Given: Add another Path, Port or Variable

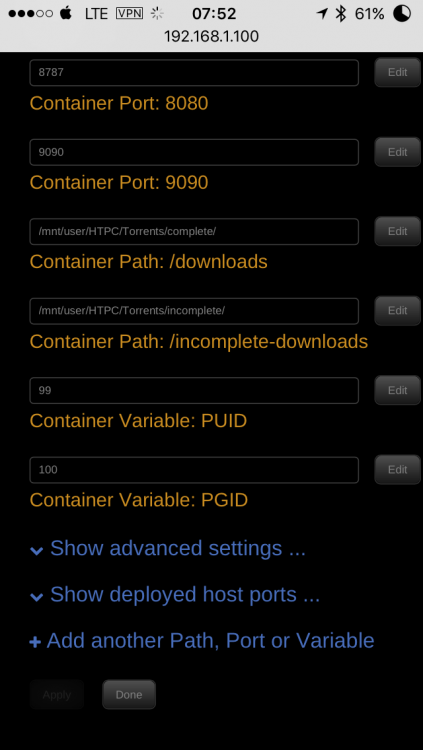Looking at the screenshot, I should pos(210,640).
